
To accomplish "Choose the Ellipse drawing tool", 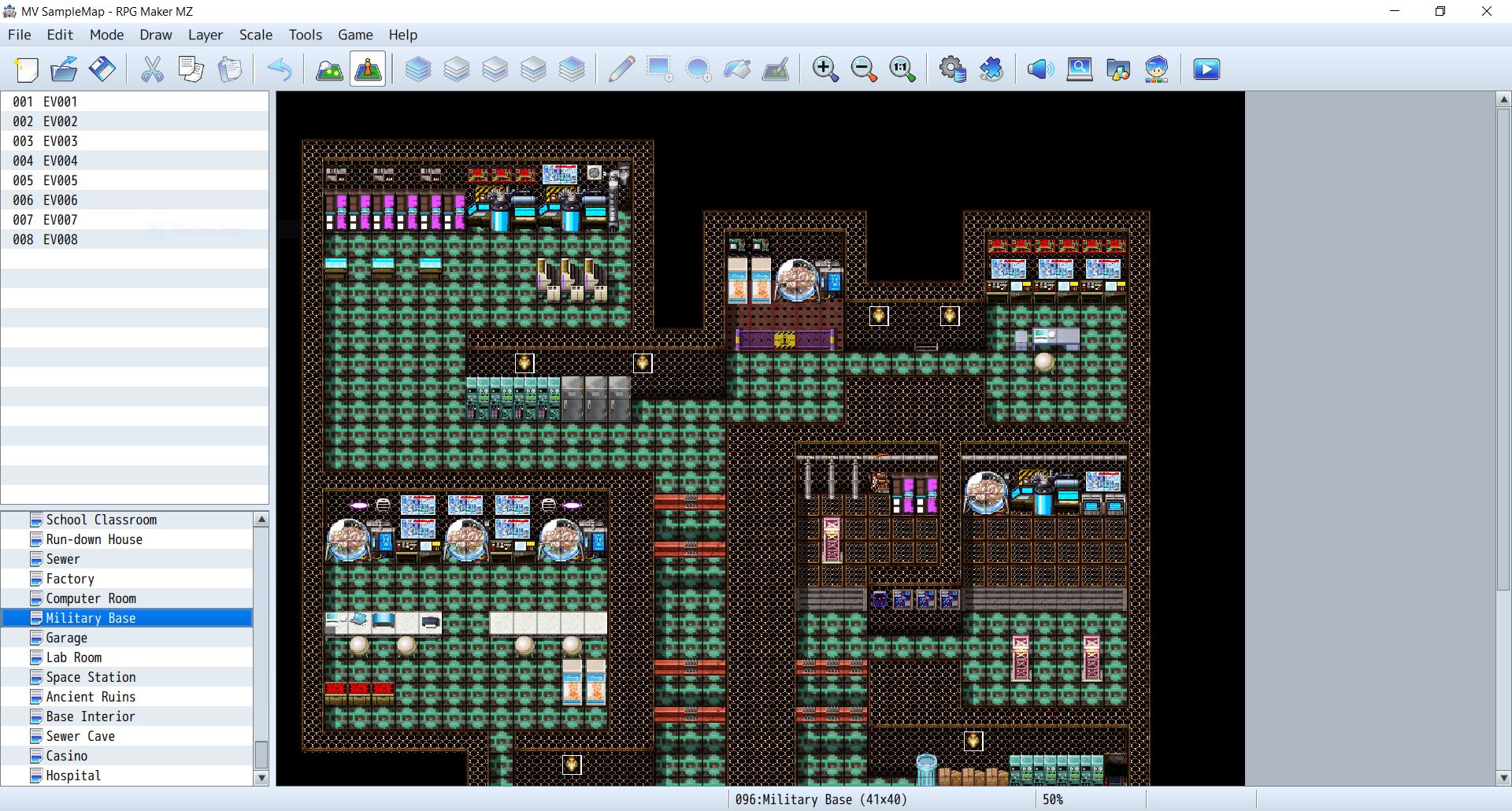I will pos(699,69).
